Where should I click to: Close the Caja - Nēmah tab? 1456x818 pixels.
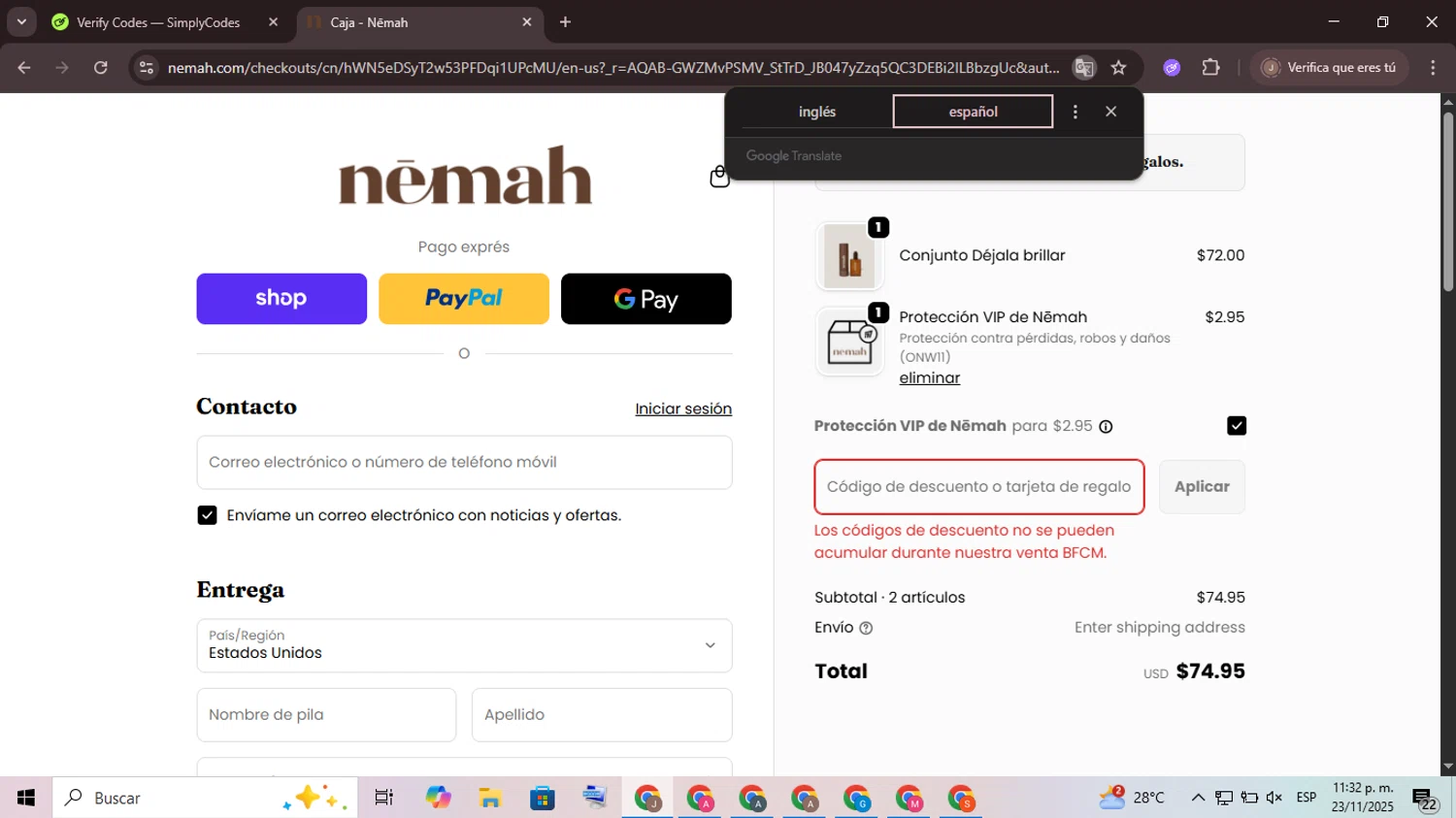coord(527,21)
